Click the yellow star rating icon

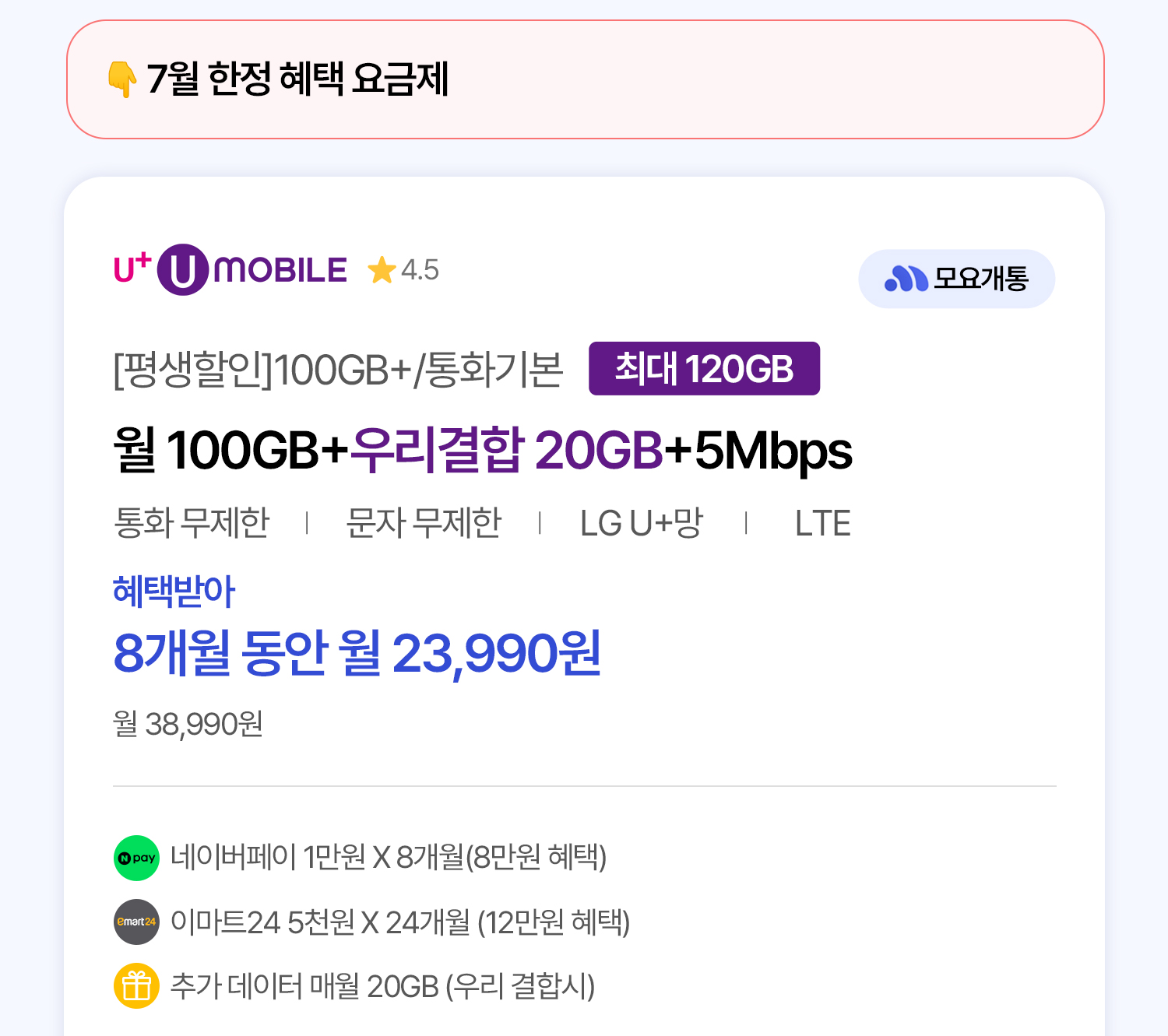[382, 270]
